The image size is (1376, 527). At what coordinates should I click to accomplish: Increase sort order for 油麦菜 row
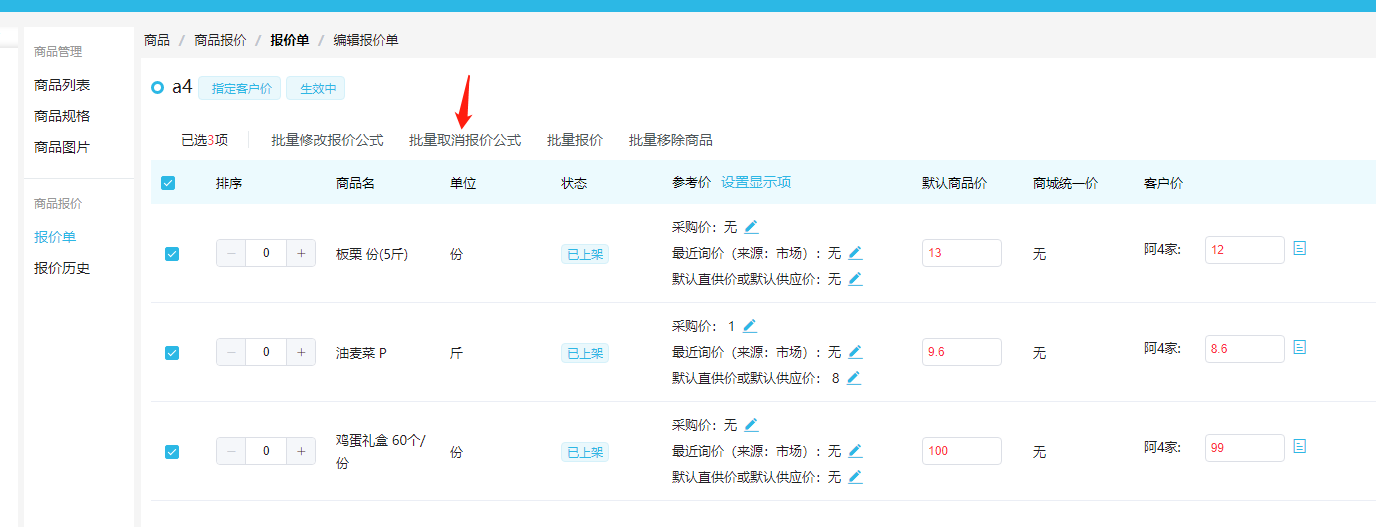301,352
